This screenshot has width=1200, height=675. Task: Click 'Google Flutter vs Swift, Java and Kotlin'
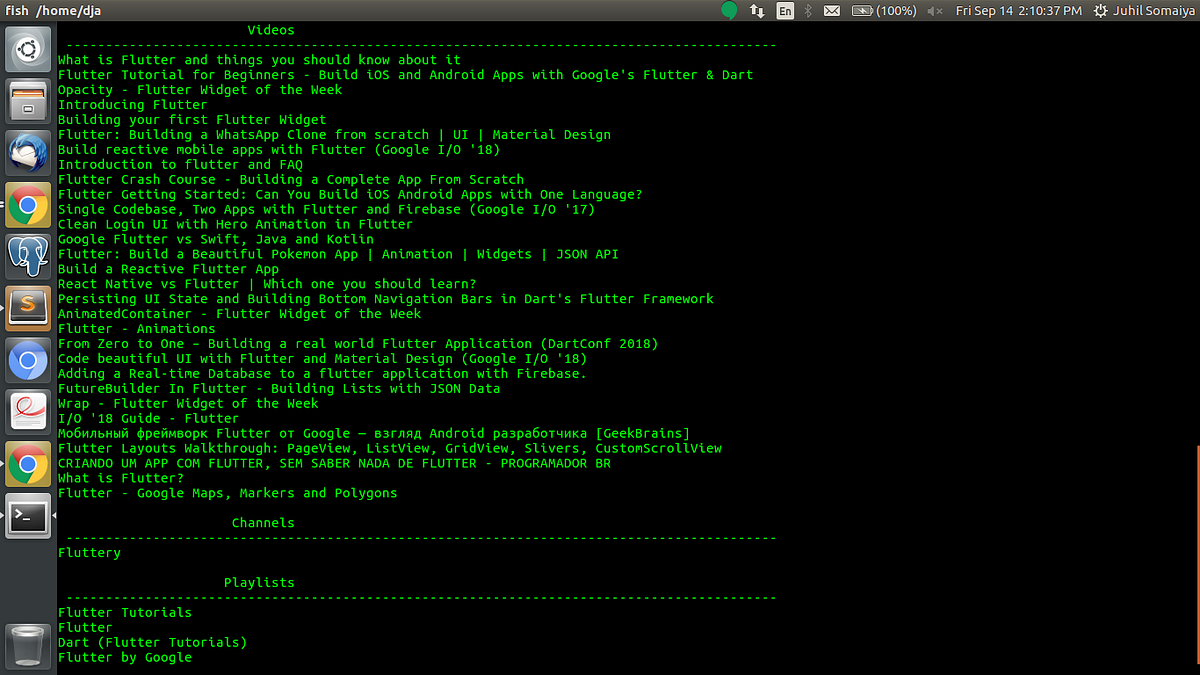tap(216, 239)
